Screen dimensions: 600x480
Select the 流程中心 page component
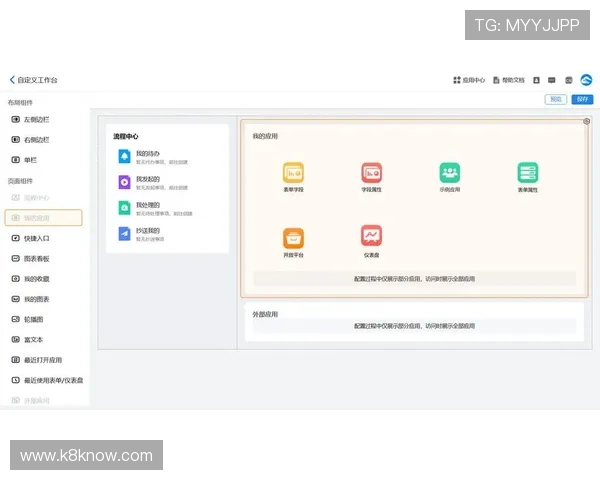(30, 198)
